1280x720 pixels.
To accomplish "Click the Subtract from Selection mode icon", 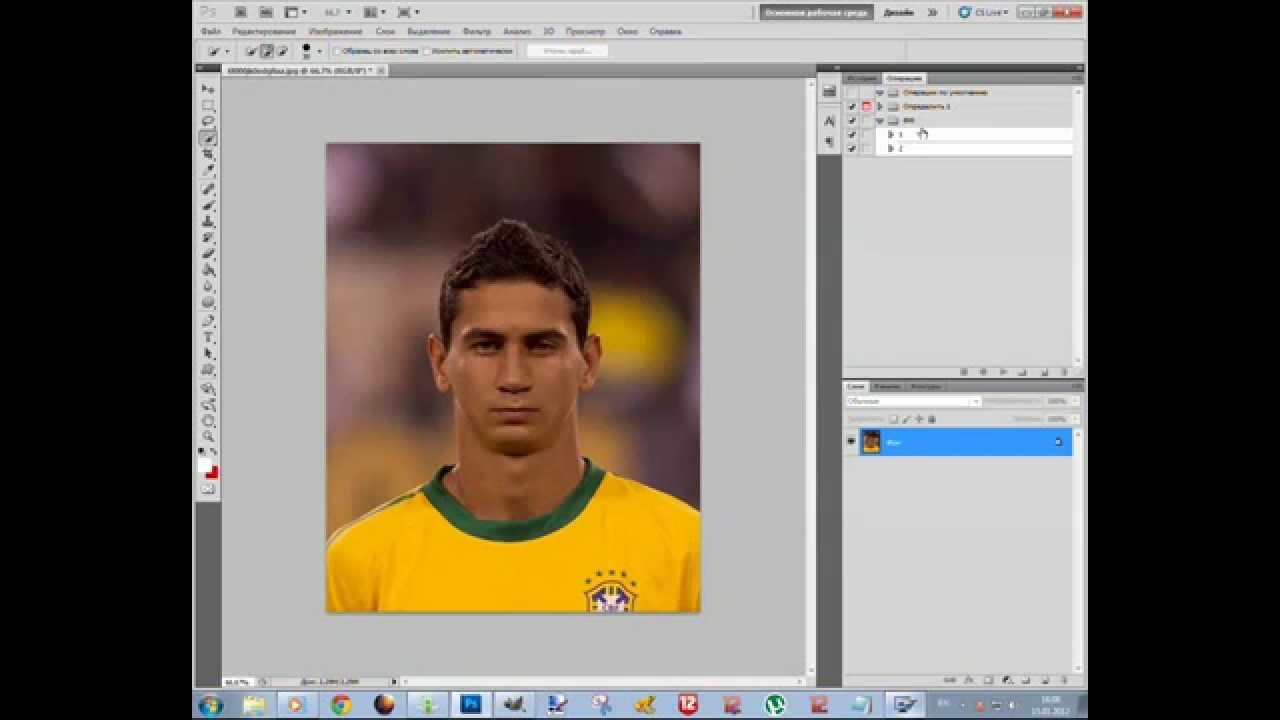I will (x=281, y=51).
